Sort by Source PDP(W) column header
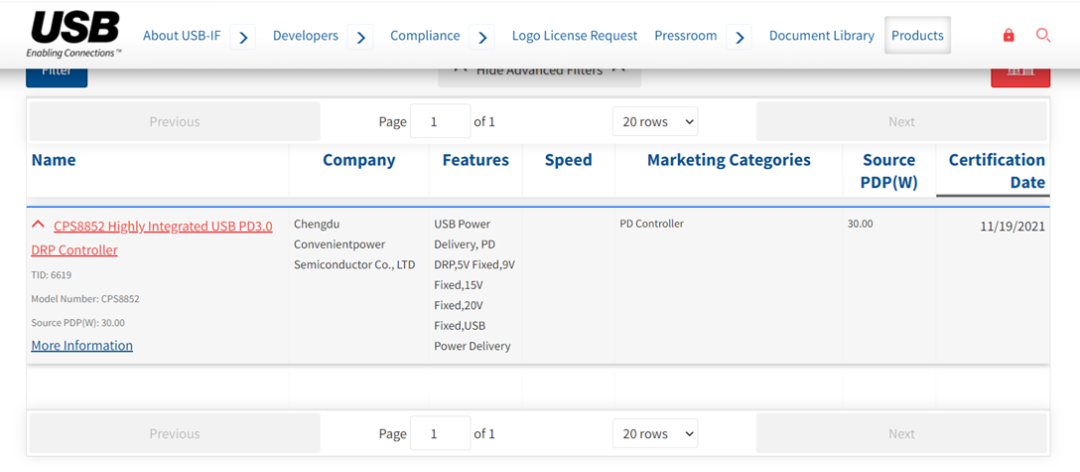The image size is (1080, 472). click(889, 170)
